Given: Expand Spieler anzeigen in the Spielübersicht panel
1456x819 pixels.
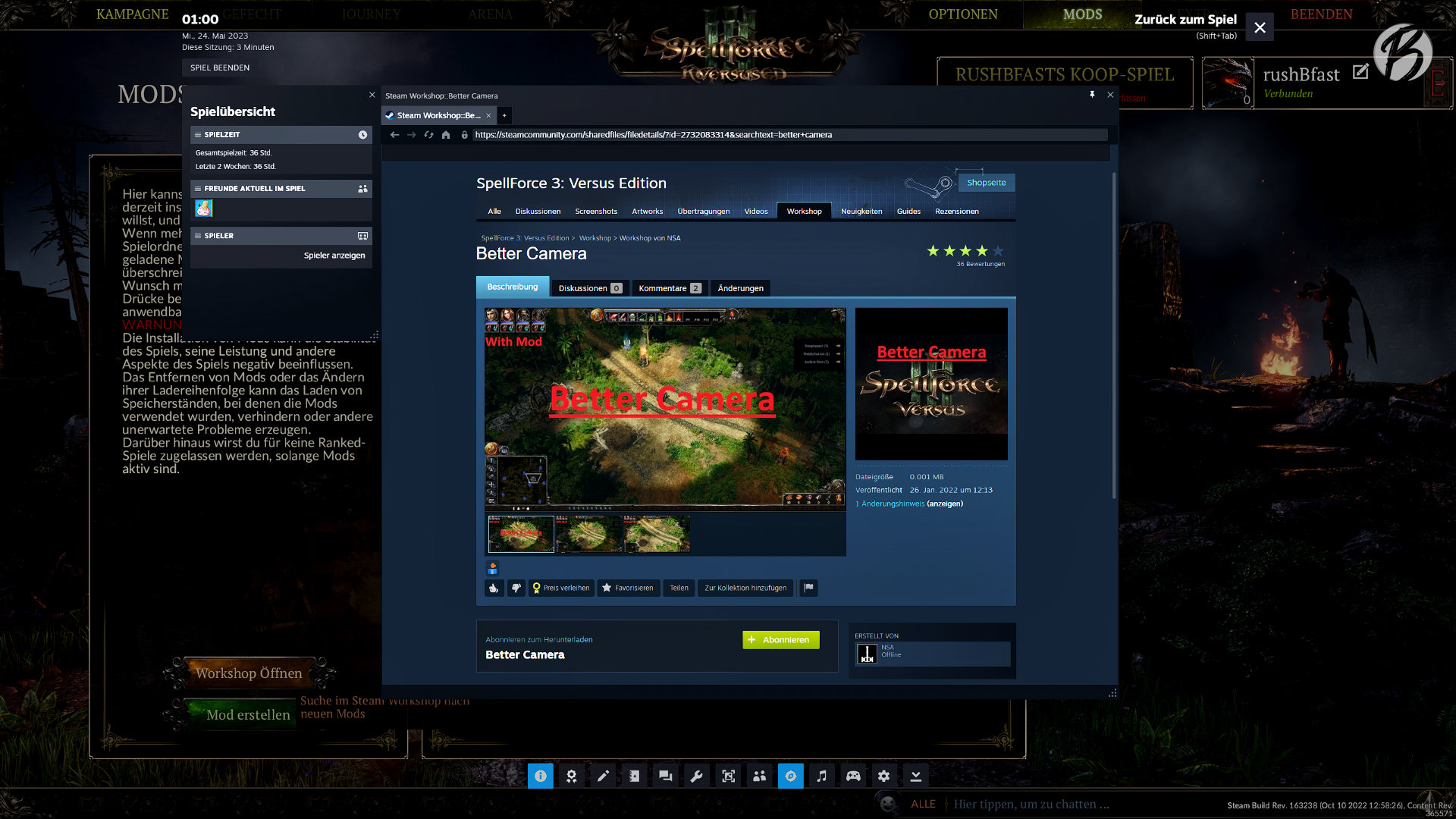Looking at the screenshot, I should pos(334,256).
